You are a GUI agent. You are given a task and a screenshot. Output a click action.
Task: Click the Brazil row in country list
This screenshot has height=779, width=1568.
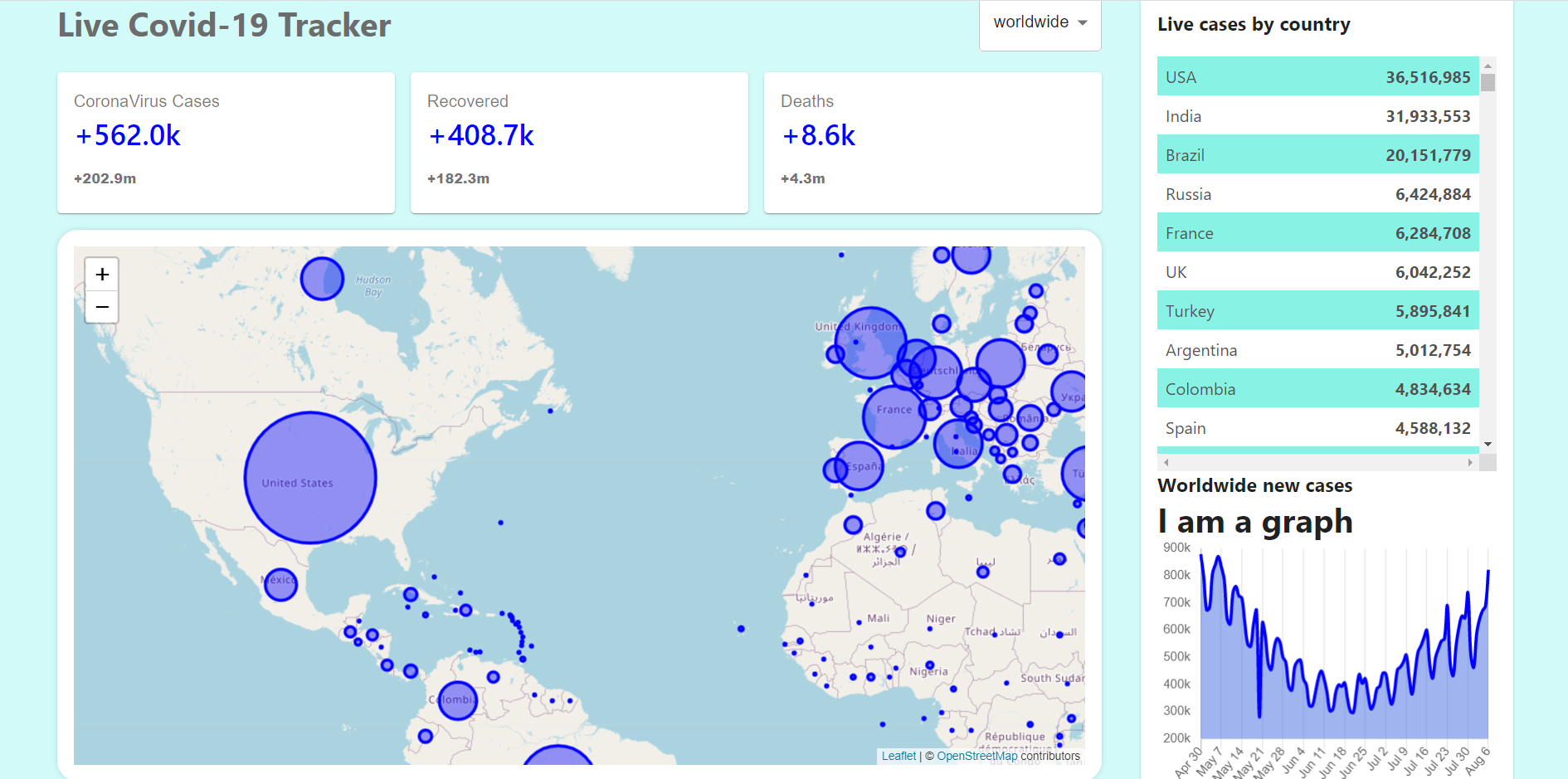point(1317,154)
